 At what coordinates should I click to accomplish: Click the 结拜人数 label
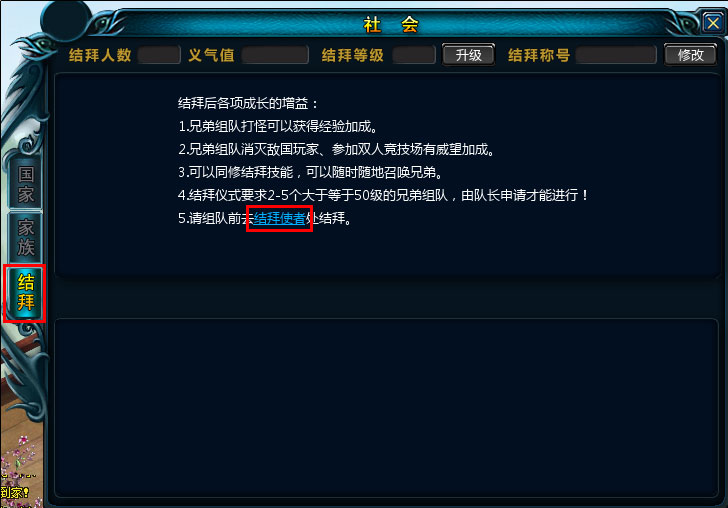pyautogui.click(x=100, y=55)
